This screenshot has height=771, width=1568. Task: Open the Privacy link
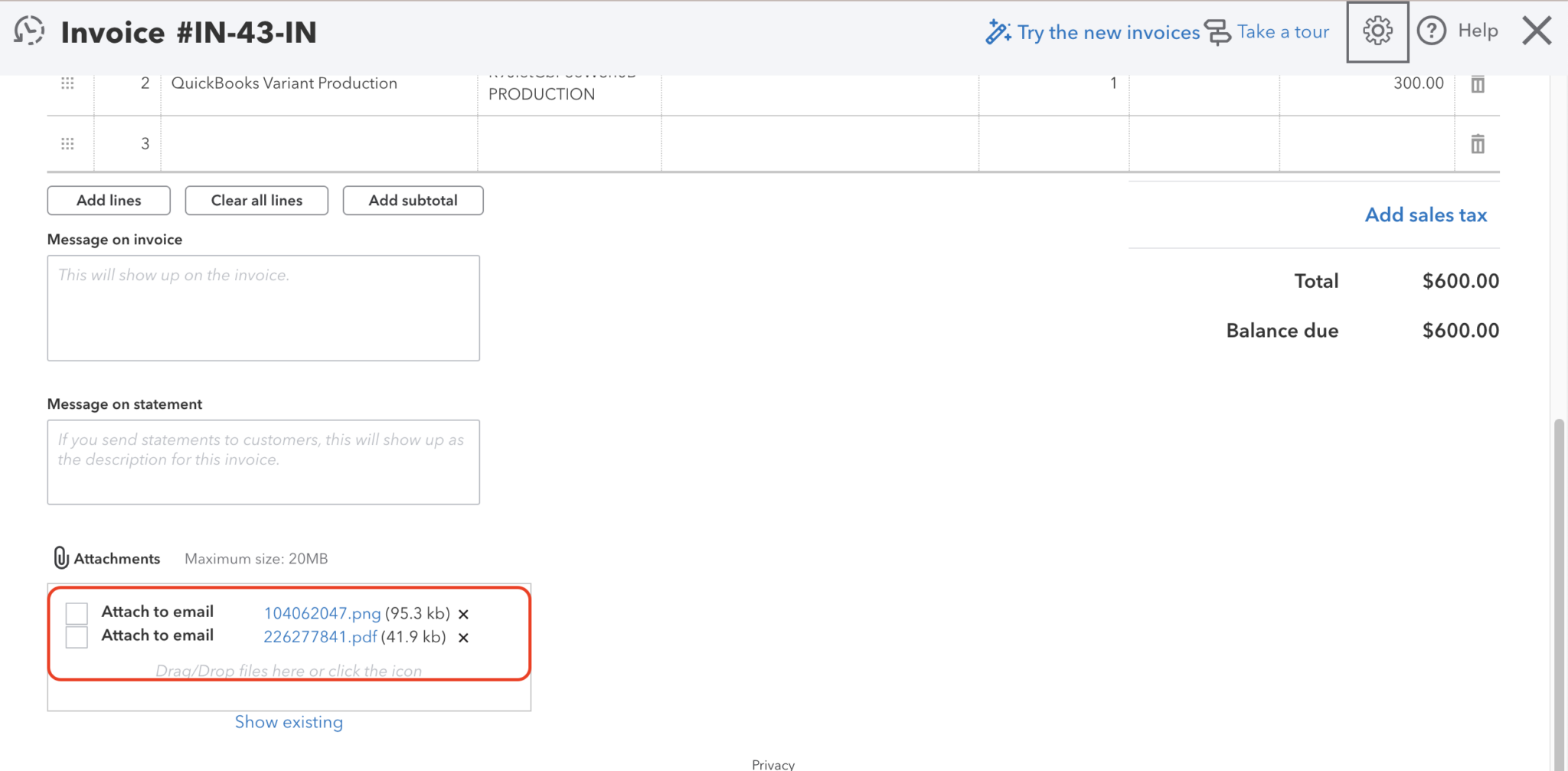(773, 764)
